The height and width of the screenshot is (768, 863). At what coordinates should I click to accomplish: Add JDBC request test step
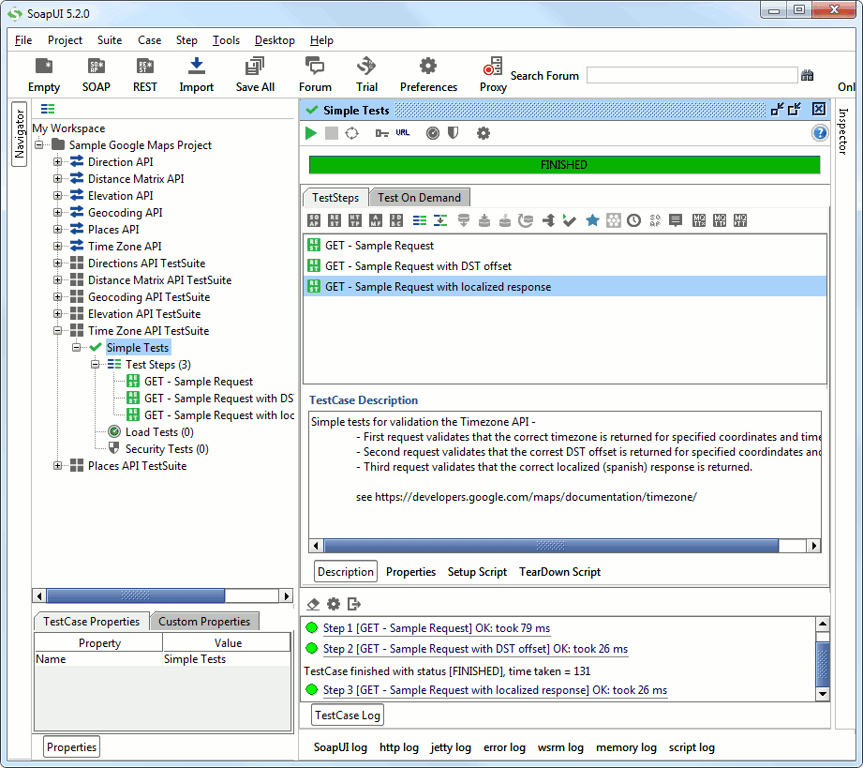click(396, 221)
